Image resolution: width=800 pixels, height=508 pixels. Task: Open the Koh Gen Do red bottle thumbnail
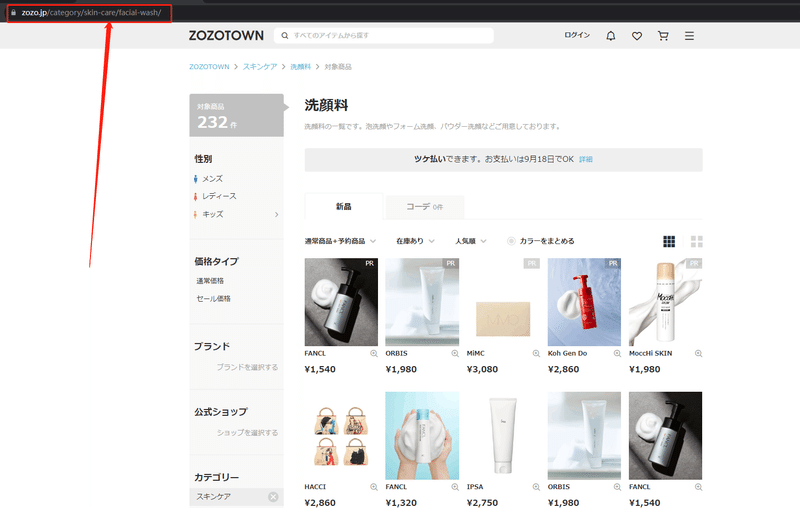[x=584, y=302]
